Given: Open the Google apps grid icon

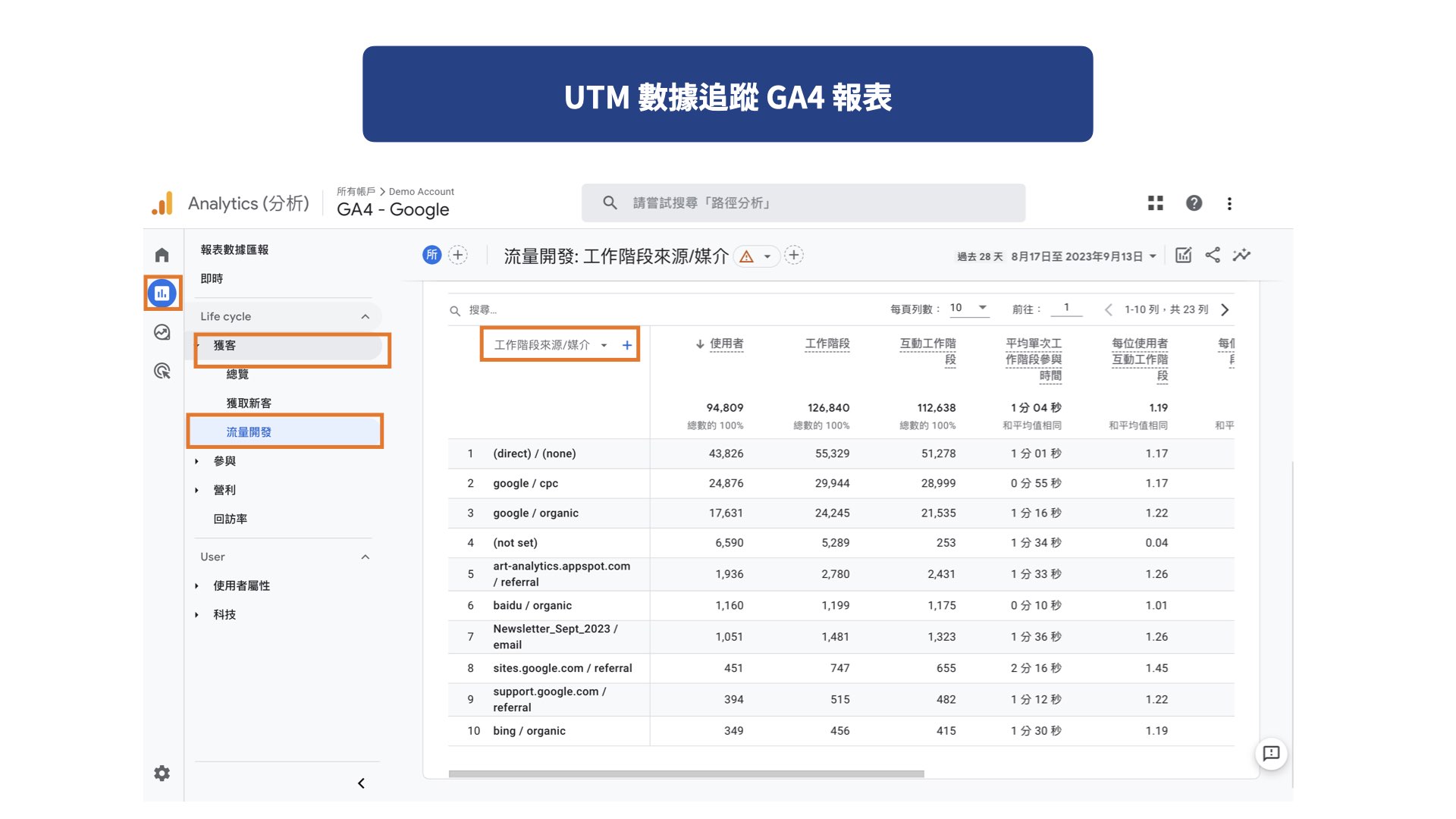Looking at the screenshot, I should click(1155, 203).
